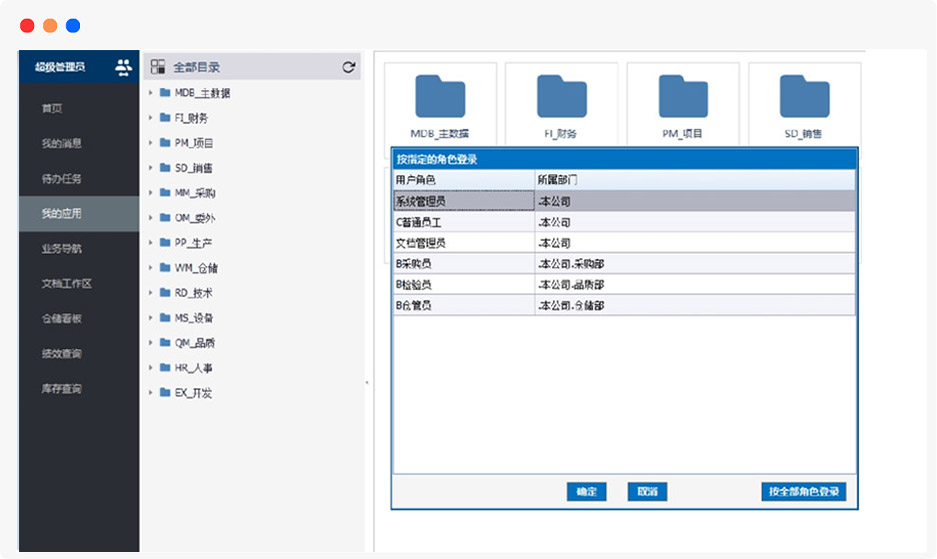Click the 确定 button in the dialog
Image resolution: width=937 pixels, height=559 pixels.
(x=586, y=492)
